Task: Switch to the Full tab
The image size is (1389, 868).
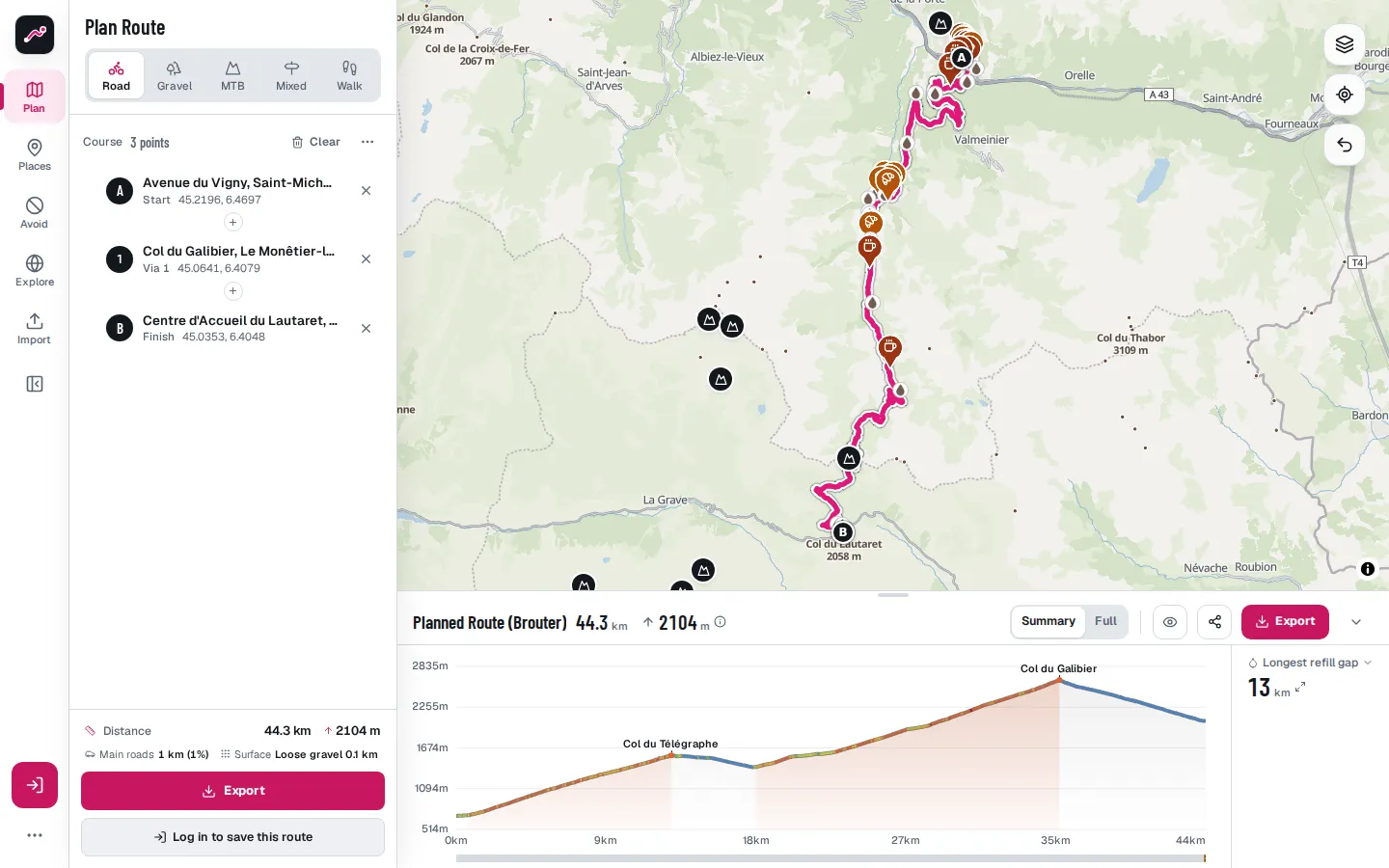Action: coord(1105,622)
